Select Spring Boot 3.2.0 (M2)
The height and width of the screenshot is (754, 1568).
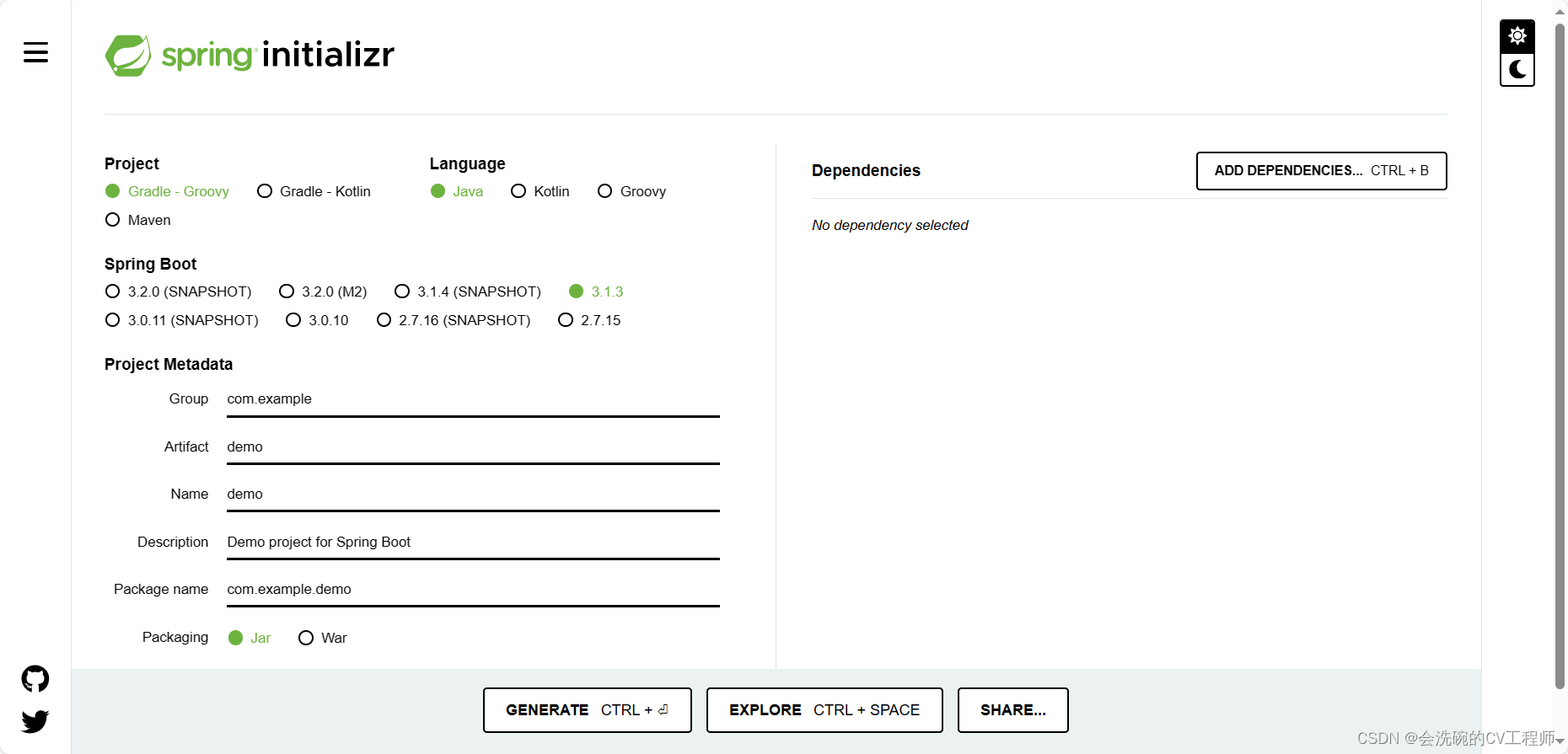coord(323,291)
